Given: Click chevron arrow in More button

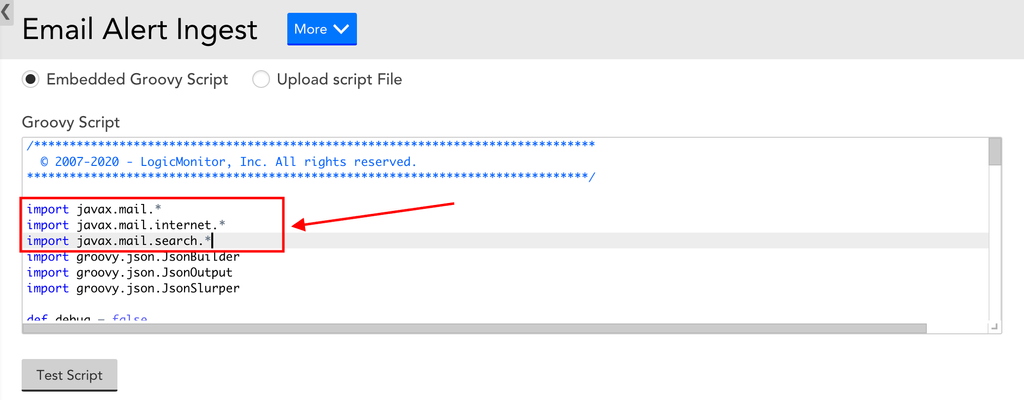Looking at the screenshot, I should click(342, 29).
